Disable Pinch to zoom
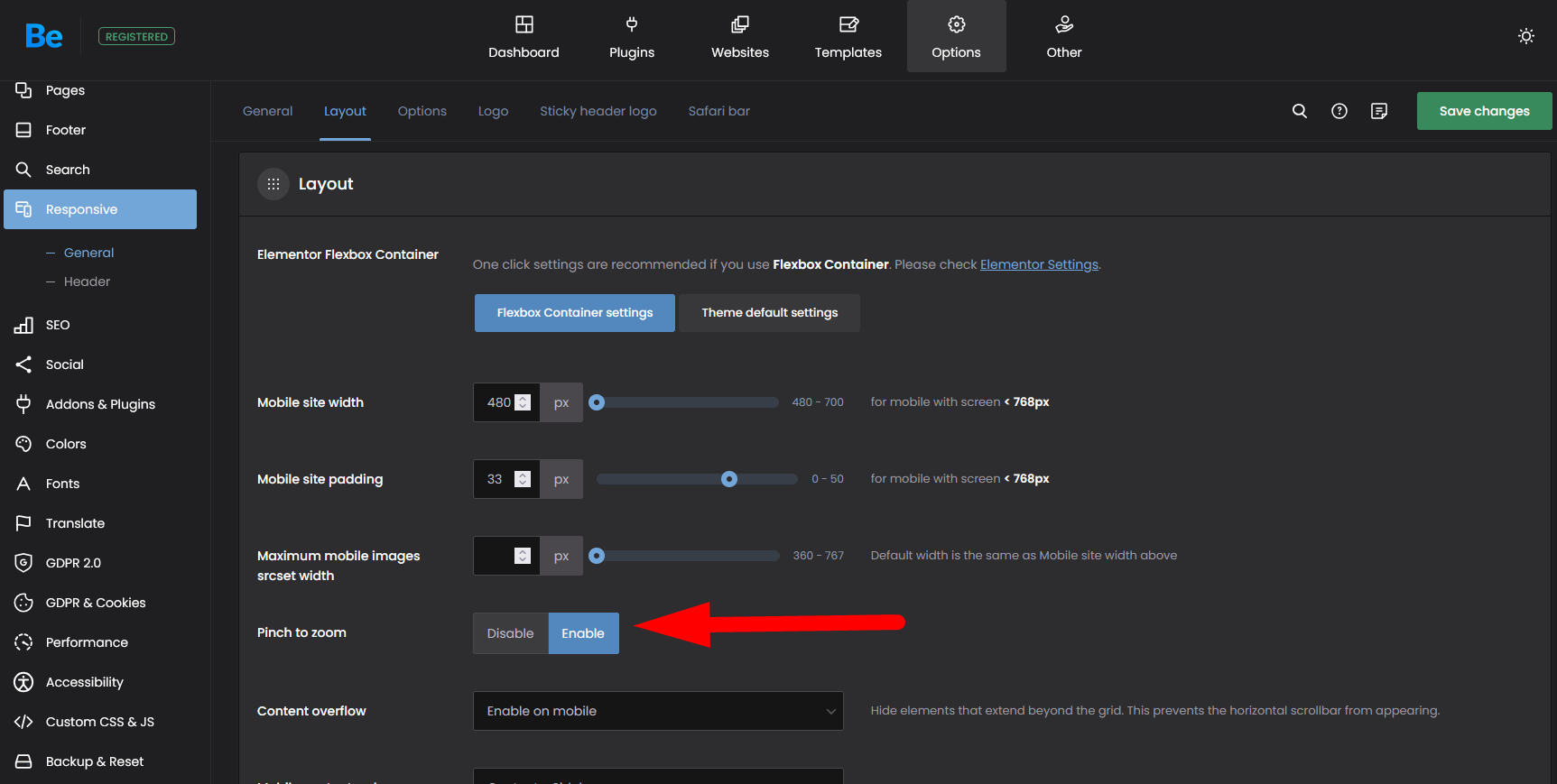 [510, 633]
